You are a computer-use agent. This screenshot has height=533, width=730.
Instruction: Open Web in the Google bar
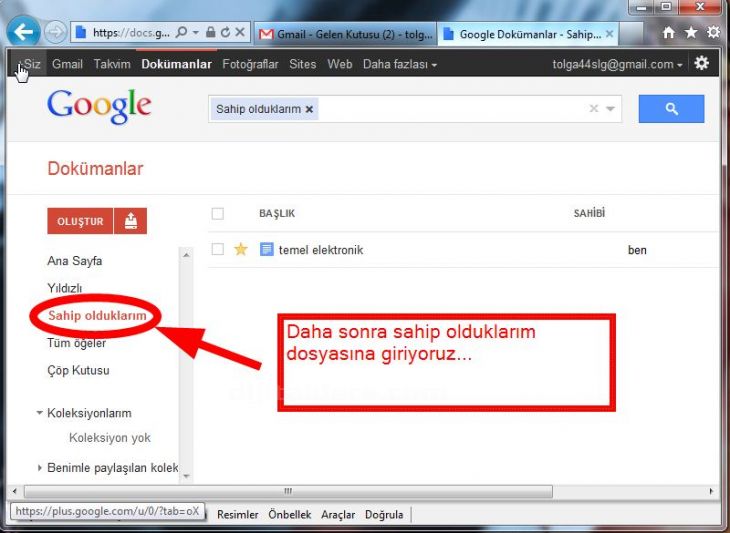coord(339,64)
